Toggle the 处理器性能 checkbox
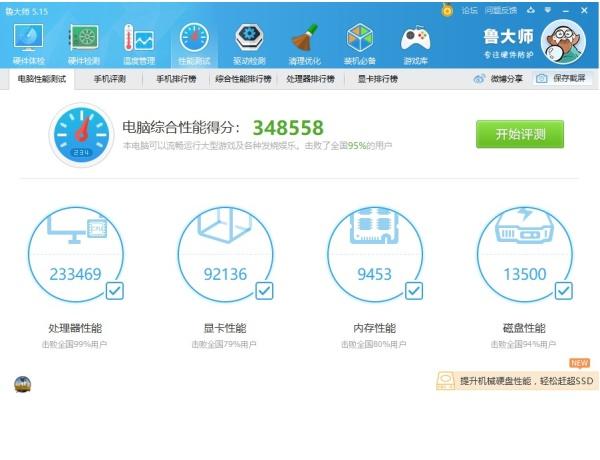Screen dimensions: 600x460 [x=114, y=291]
